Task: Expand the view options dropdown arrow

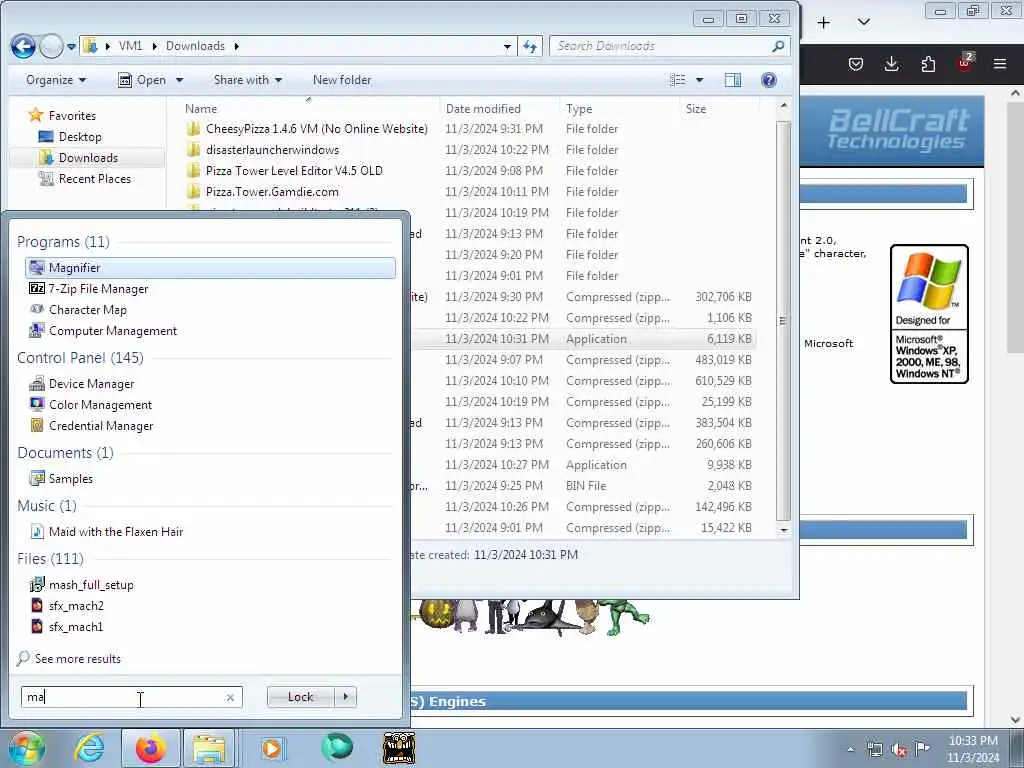Action: (x=699, y=80)
